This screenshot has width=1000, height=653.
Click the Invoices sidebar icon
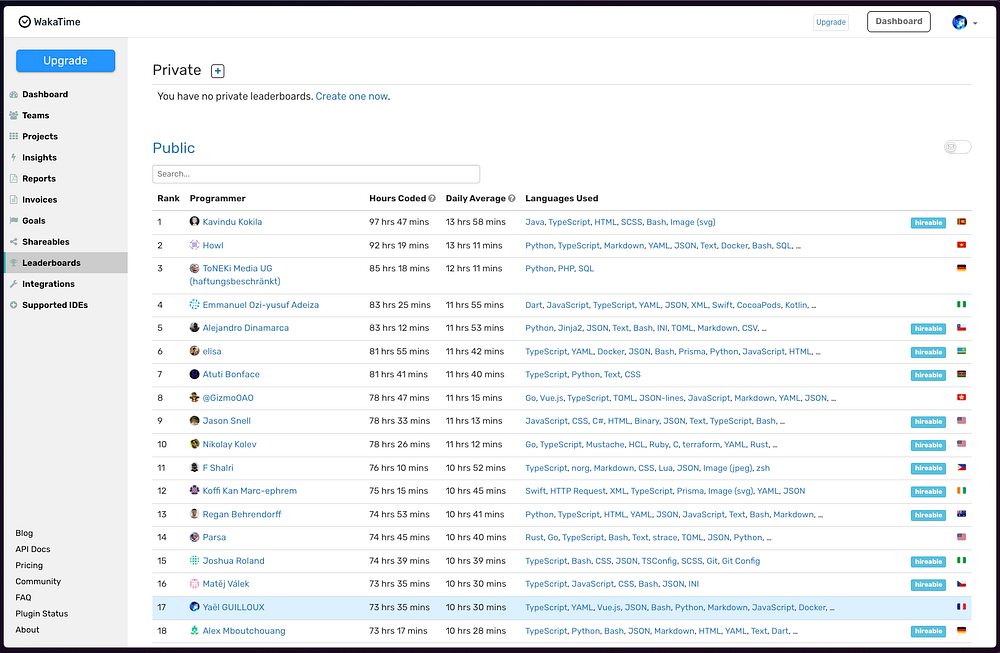pyautogui.click(x=13, y=200)
